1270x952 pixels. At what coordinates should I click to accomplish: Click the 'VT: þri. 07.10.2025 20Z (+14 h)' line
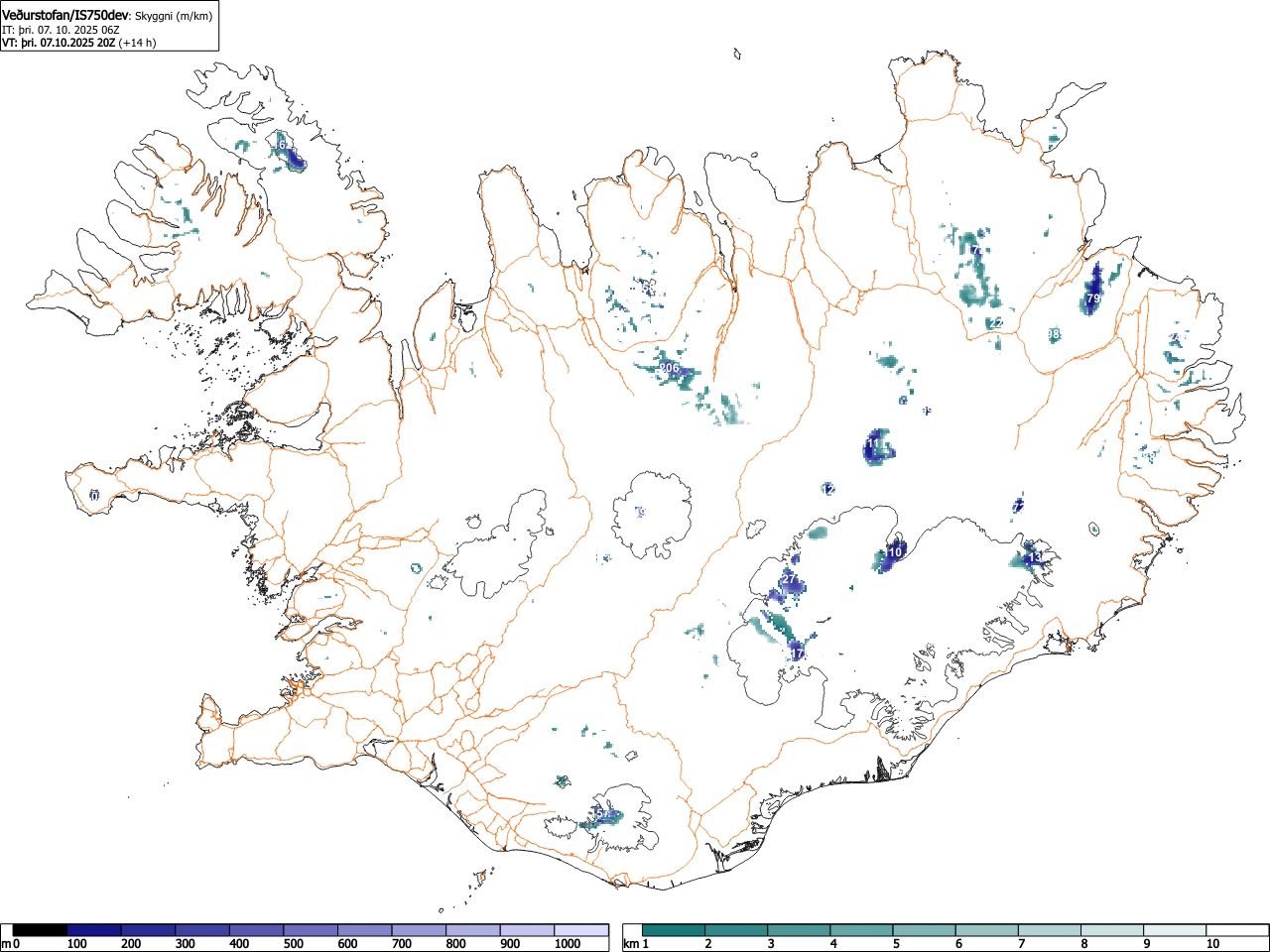click(x=78, y=43)
